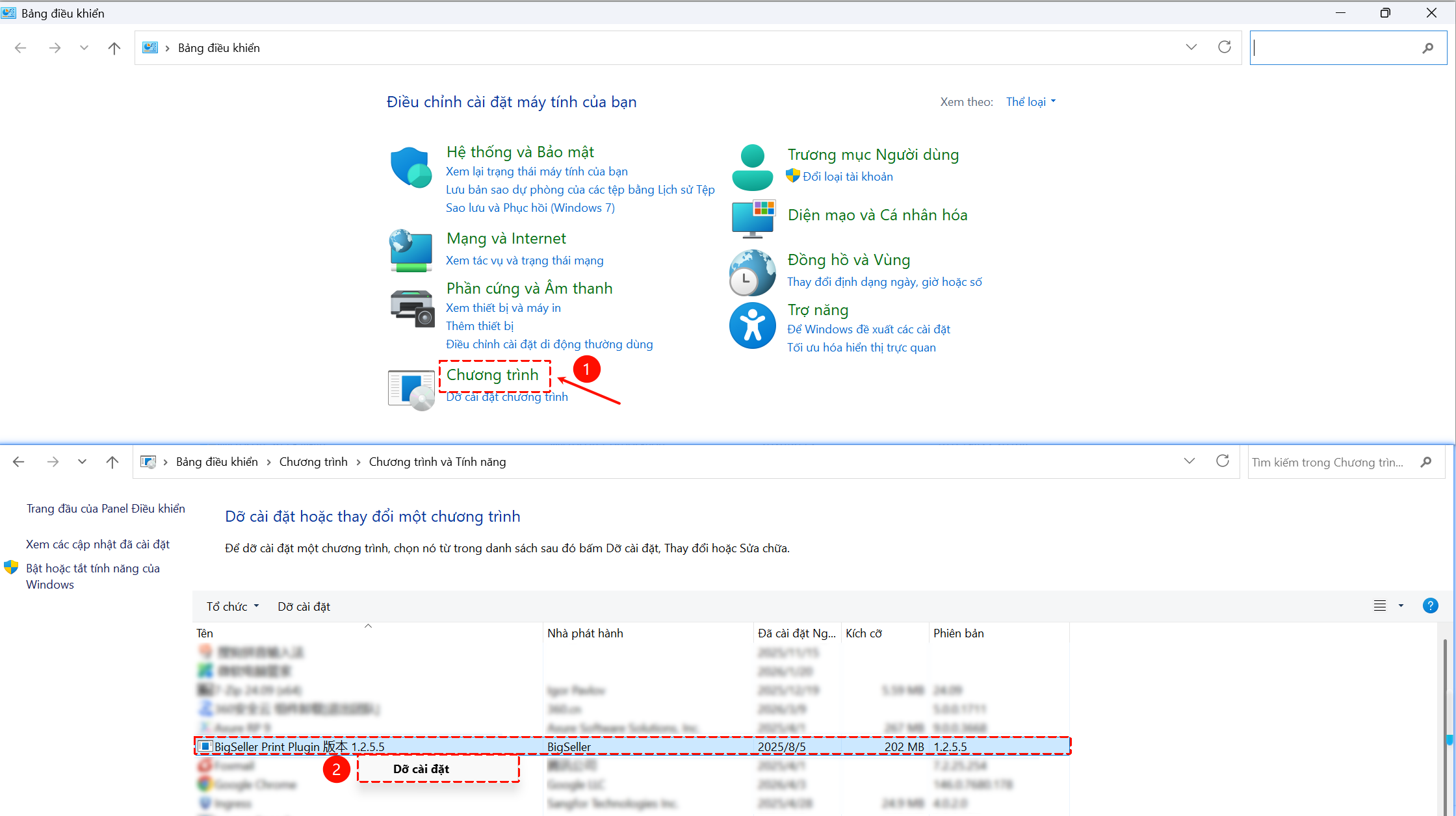The height and width of the screenshot is (816, 1456).
Task: Refresh the top Control Panel address bar
Action: 1225,47
